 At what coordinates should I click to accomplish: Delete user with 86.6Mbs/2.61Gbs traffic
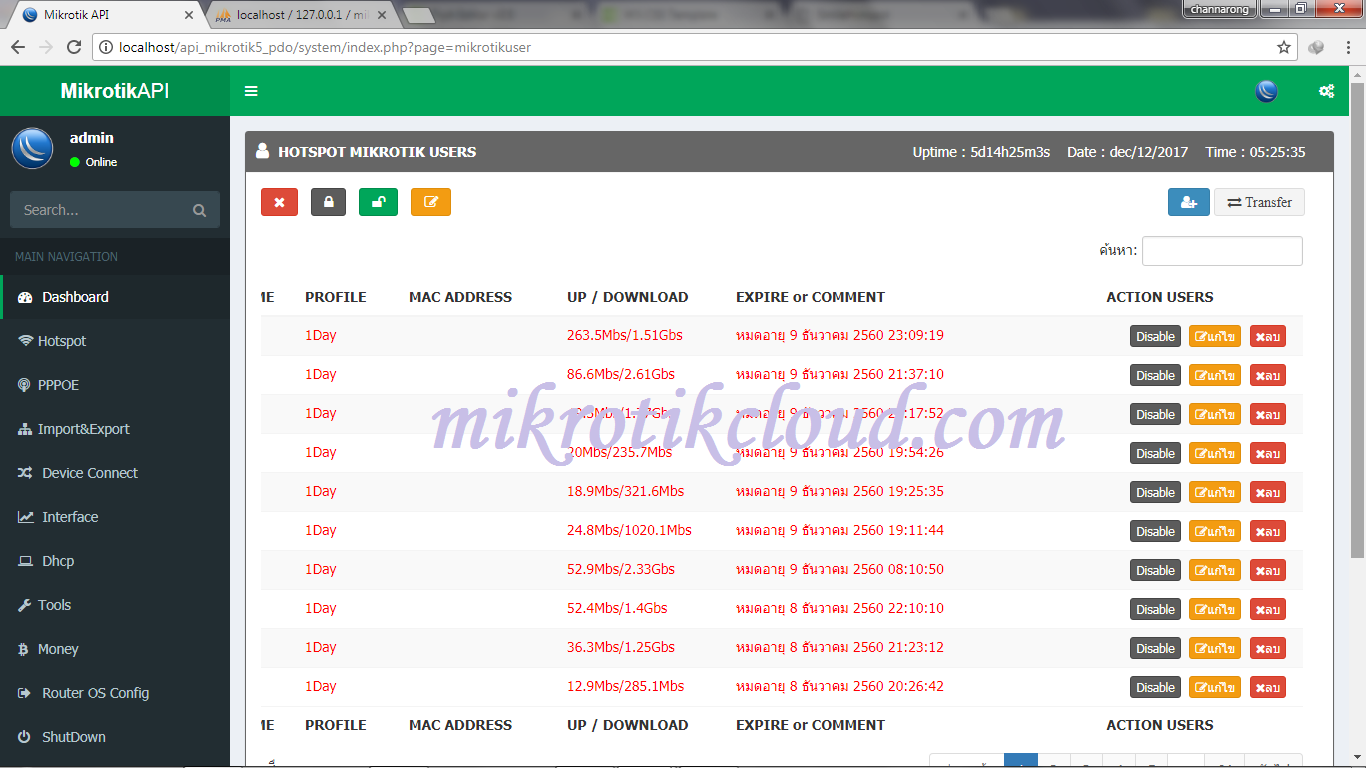[1268, 375]
